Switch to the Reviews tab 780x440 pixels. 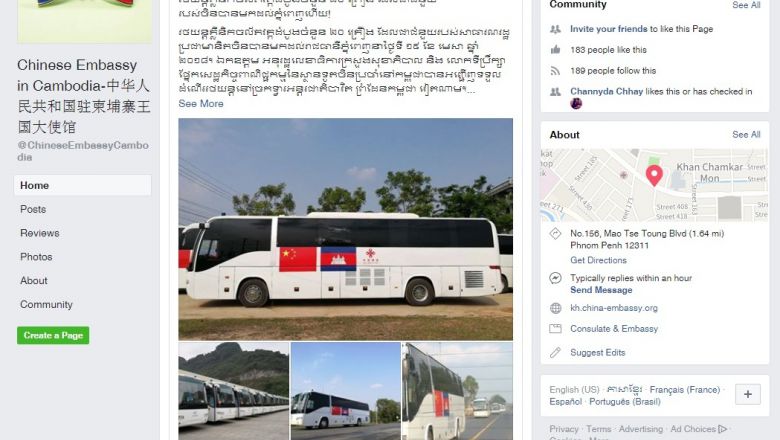pyautogui.click(x=40, y=233)
